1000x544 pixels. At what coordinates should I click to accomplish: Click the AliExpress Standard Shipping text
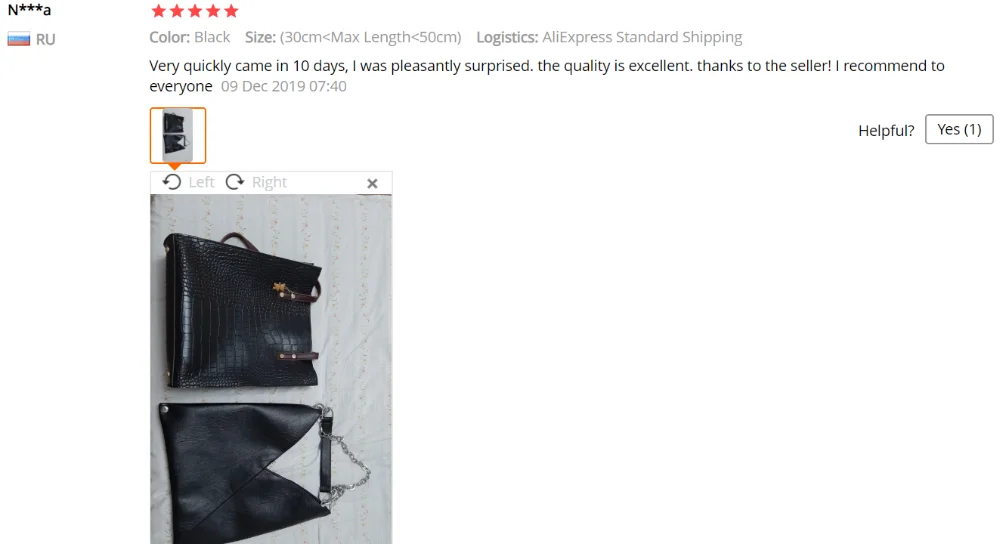(x=642, y=37)
